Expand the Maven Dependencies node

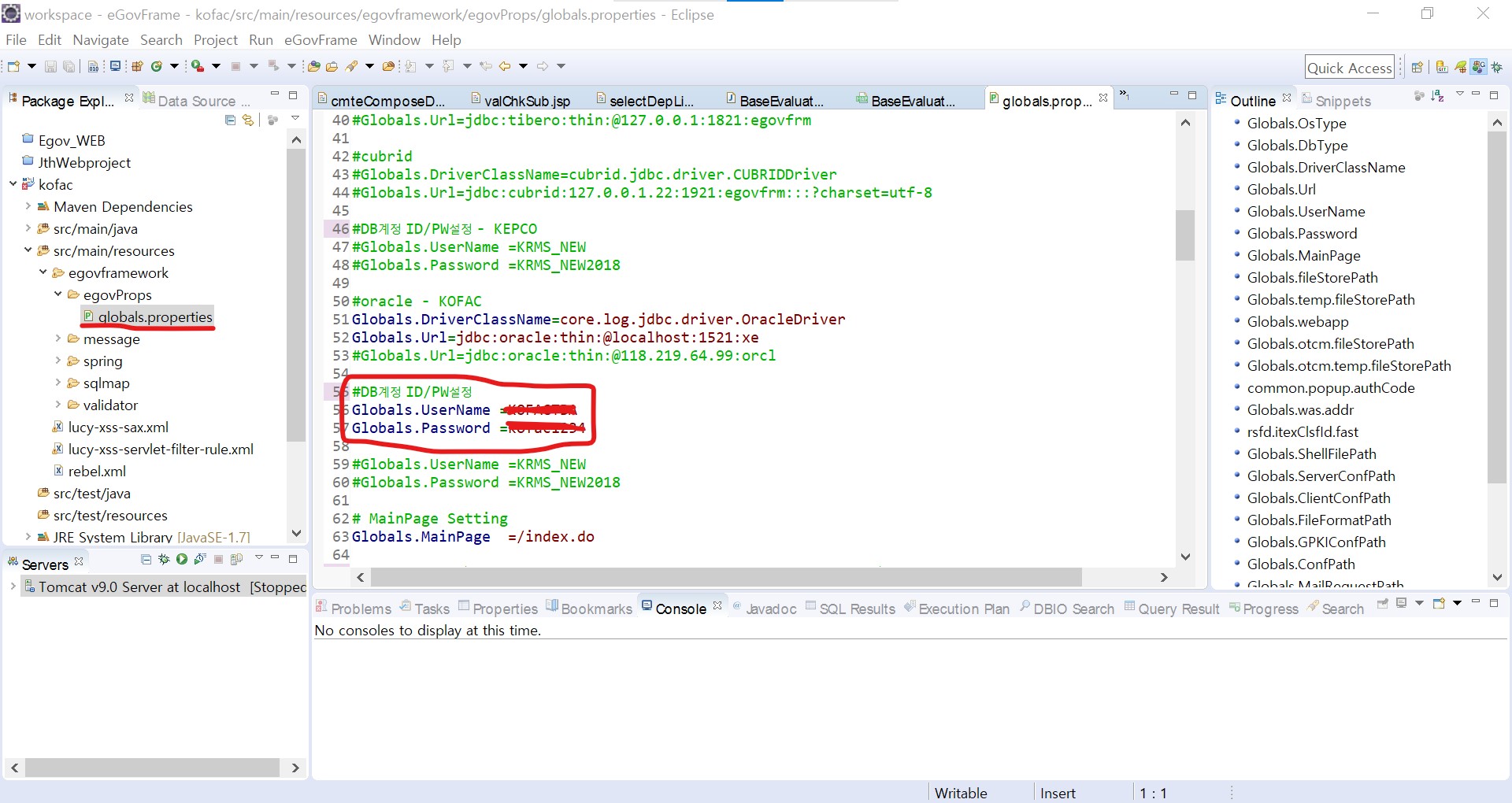pos(28,206)
